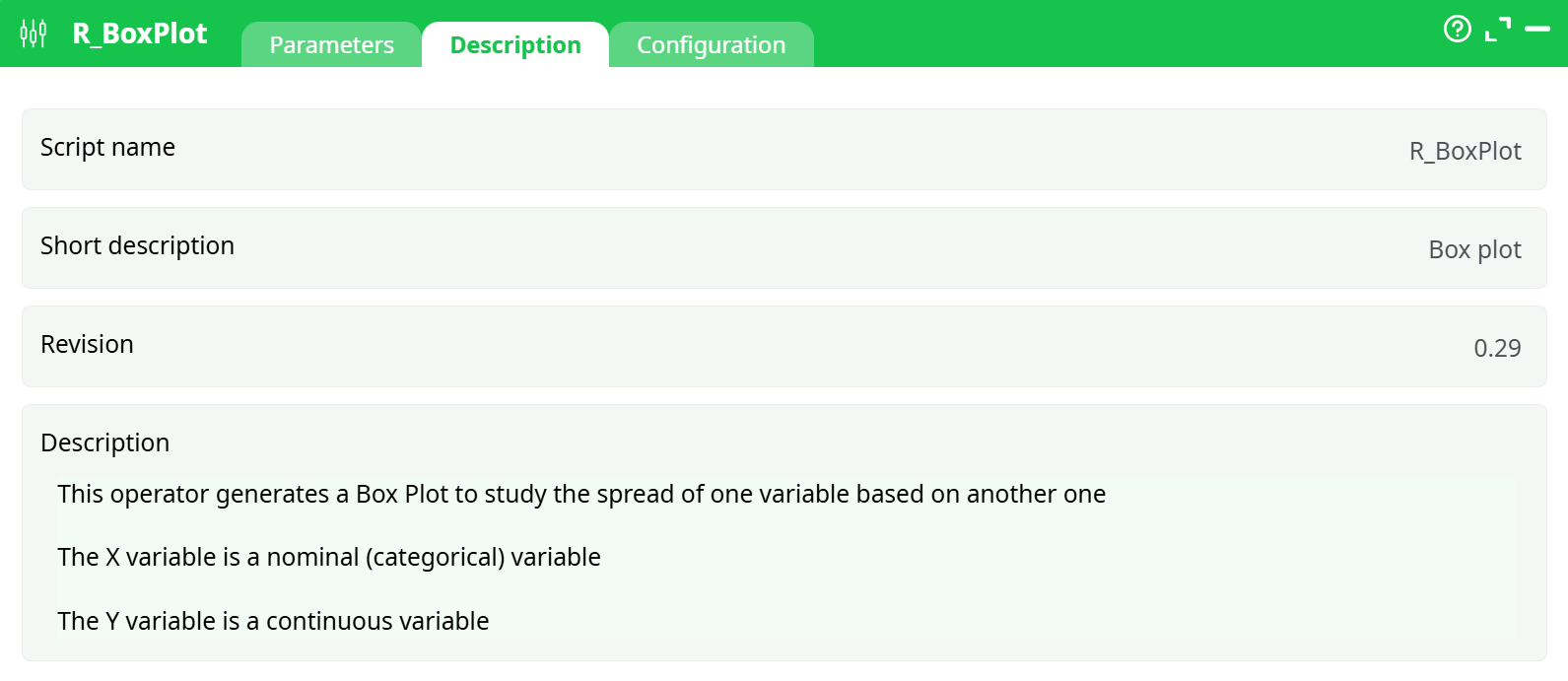The width and height of the screenshot is (1568, 681).
Task: Click the box plot icon beside the title
Action: click(x=34, y=34)
